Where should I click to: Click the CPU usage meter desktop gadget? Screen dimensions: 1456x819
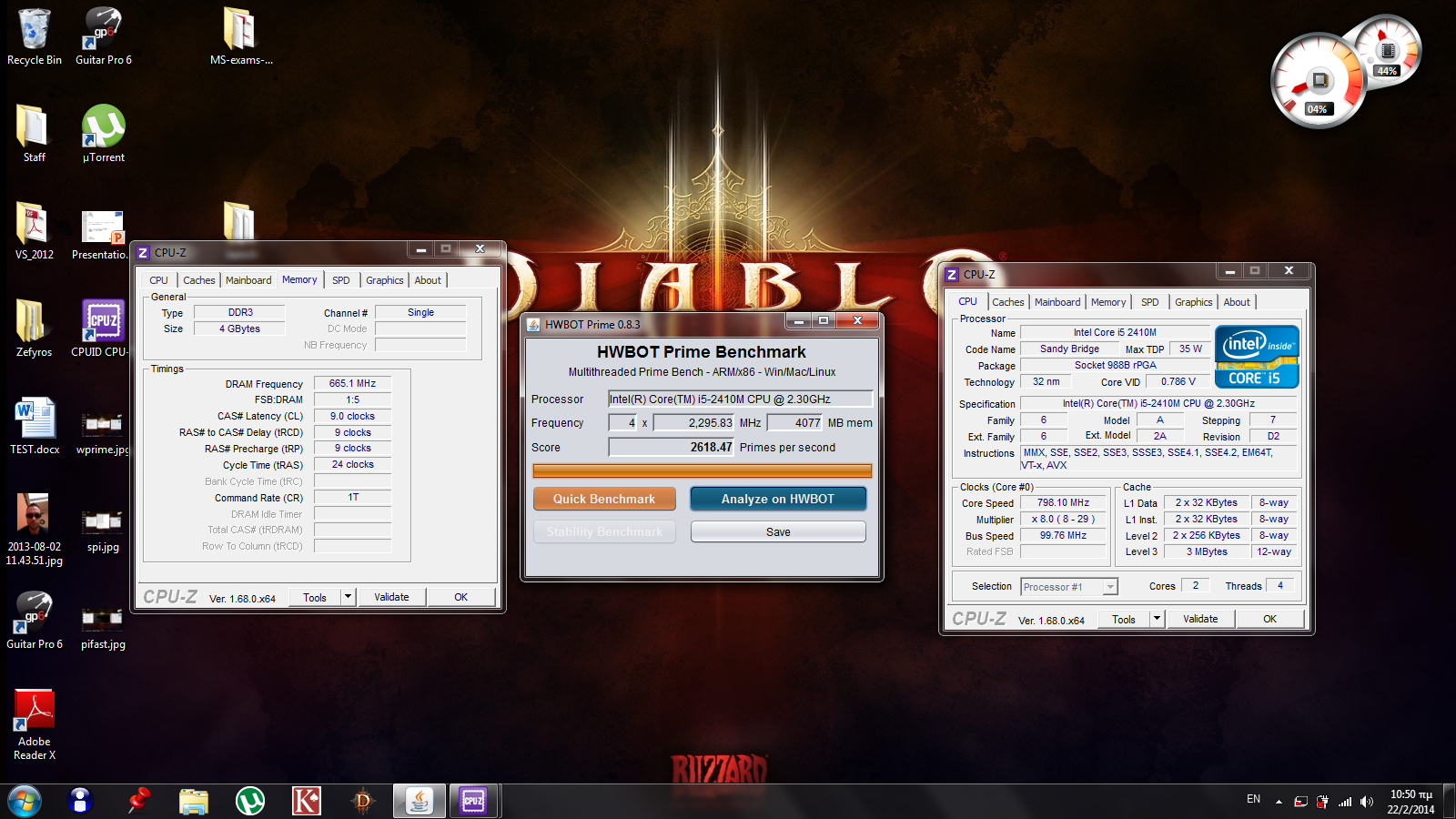pos(1318,82)
